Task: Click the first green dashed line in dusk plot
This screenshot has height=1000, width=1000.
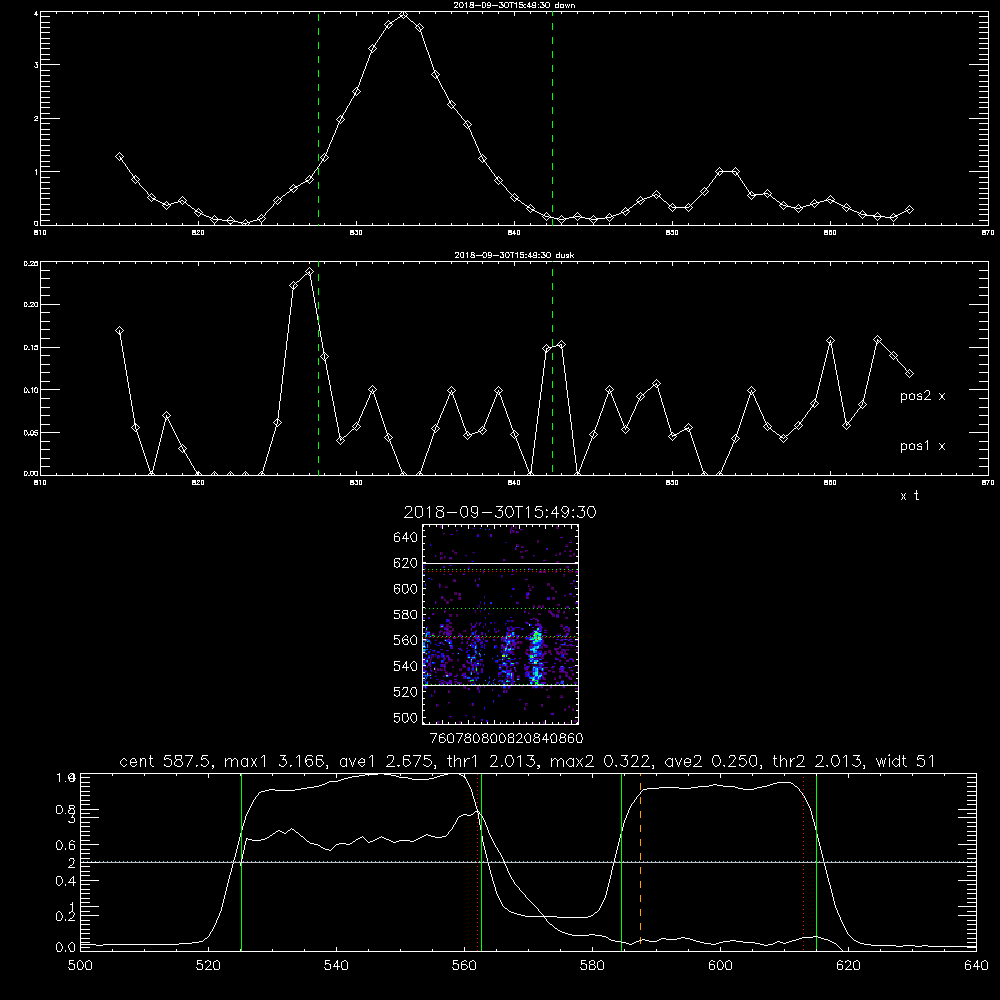Action: (318, 368)
